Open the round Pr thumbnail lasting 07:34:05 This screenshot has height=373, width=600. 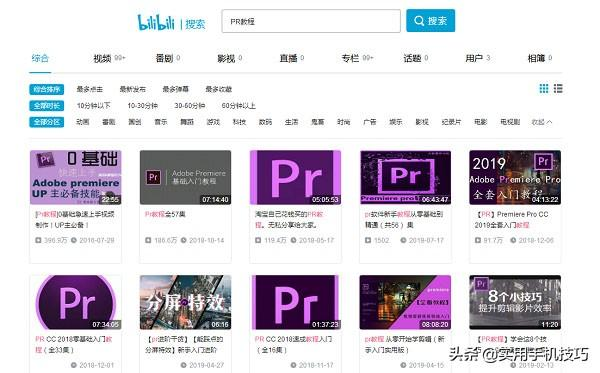pos(75,302)
